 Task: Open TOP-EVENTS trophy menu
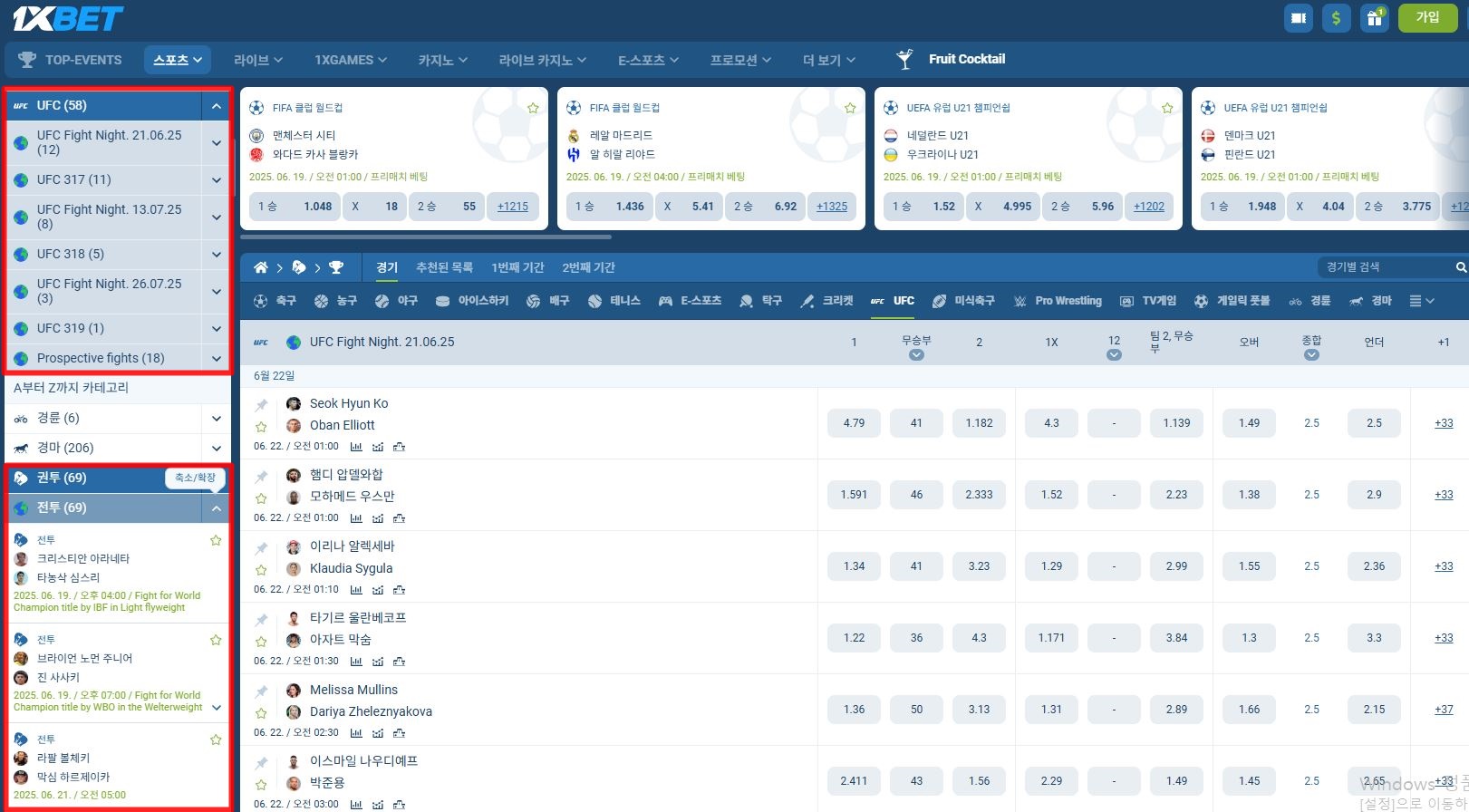pos(70,60)
